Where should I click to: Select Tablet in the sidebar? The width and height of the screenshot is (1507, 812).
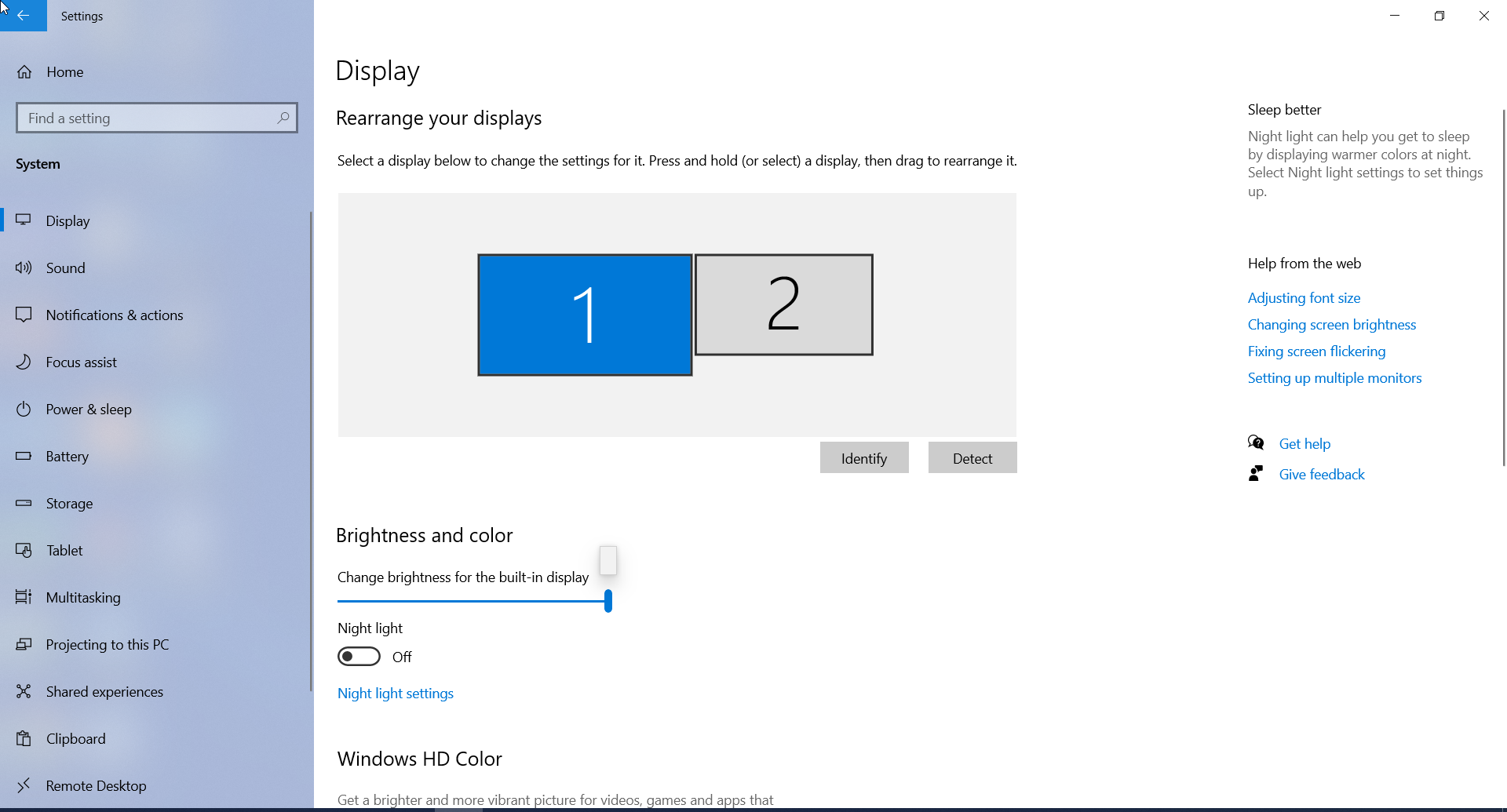tap(157, 550)
